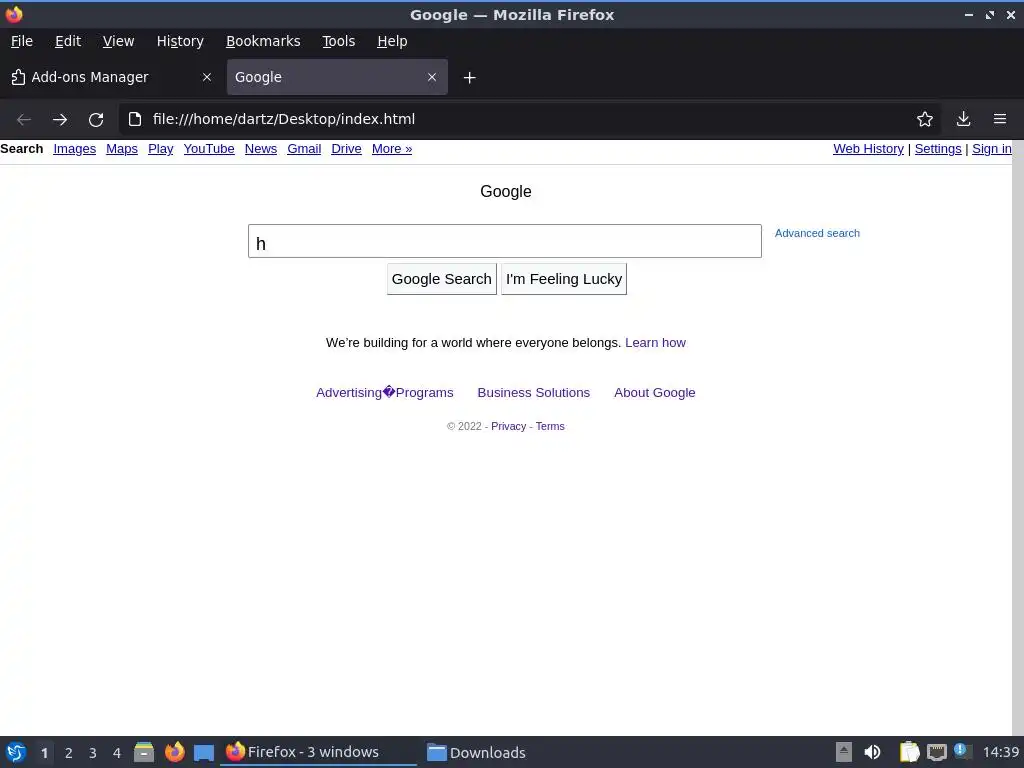Open the About Google link
The height and width of the screenshot is (768, 1024).
(x=654, y=392)
